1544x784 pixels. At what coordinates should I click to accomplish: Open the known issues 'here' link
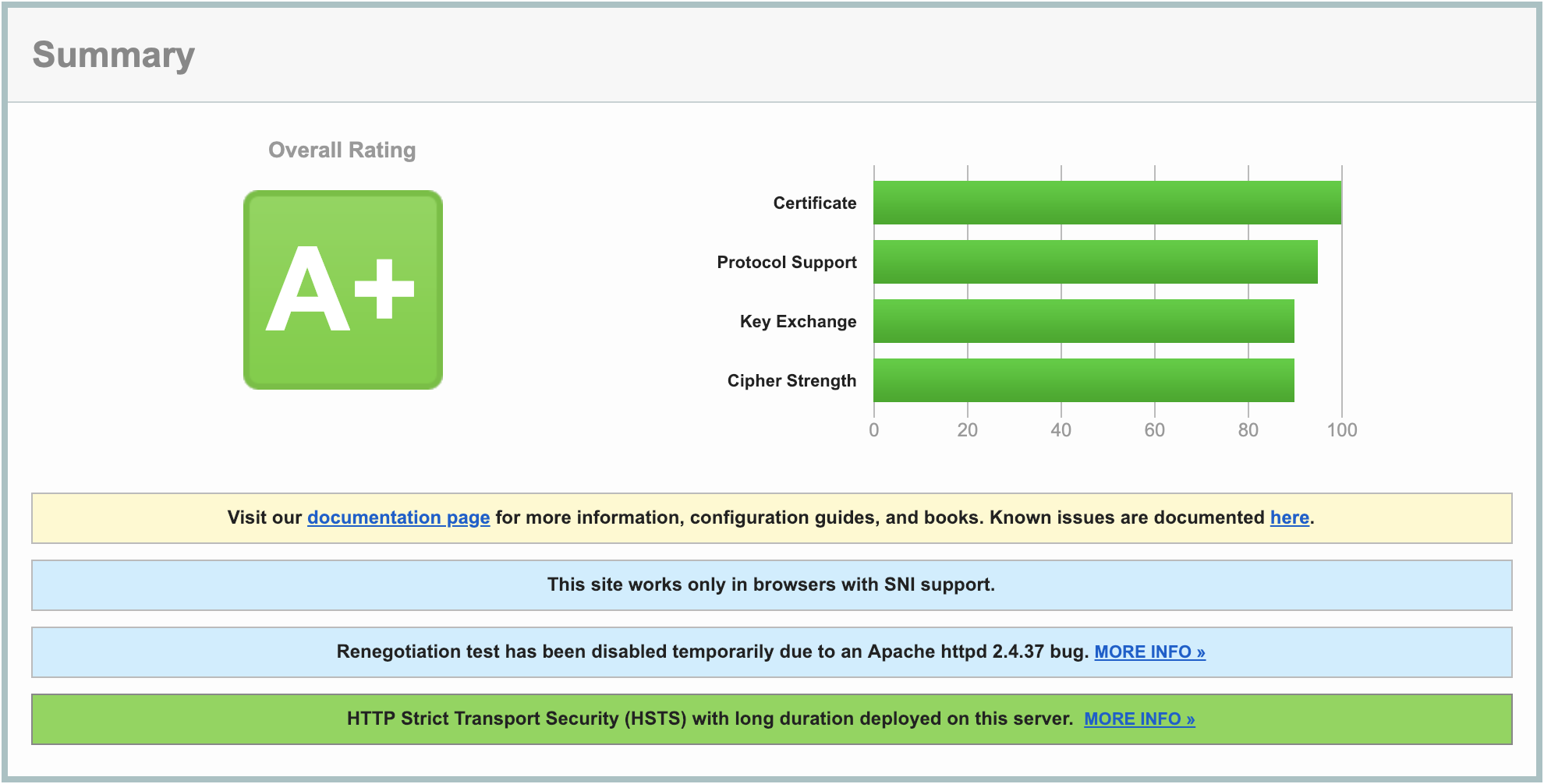point(1289,517)
